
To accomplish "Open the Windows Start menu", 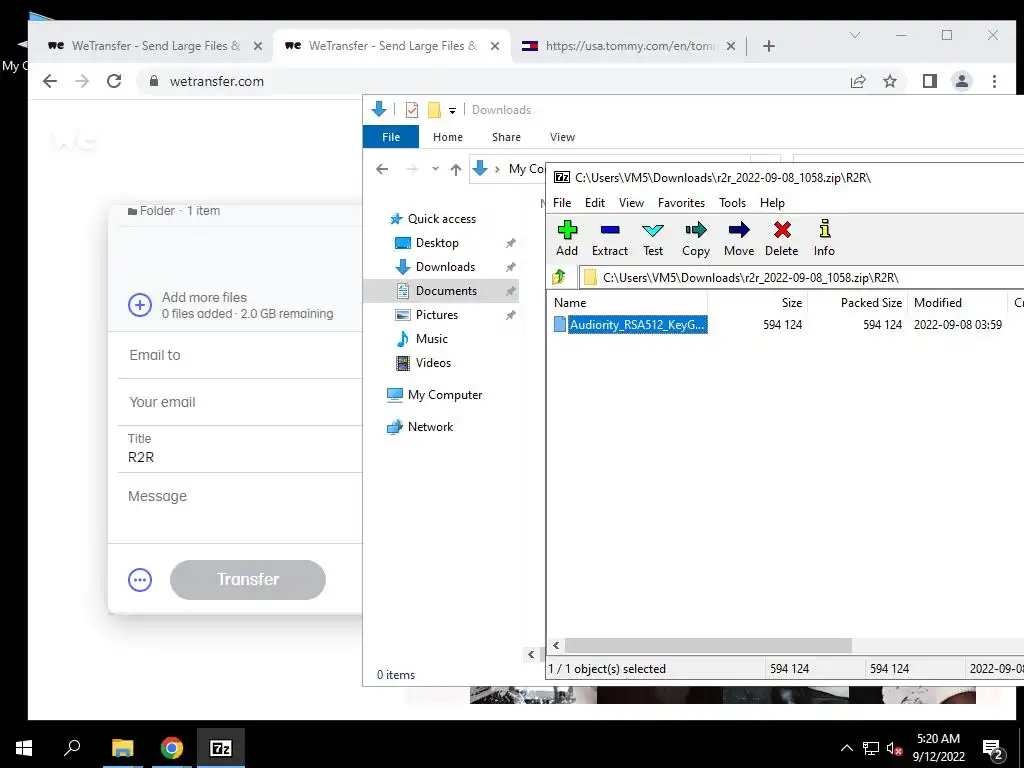I will pyautogui.click(x=24, y=748).
